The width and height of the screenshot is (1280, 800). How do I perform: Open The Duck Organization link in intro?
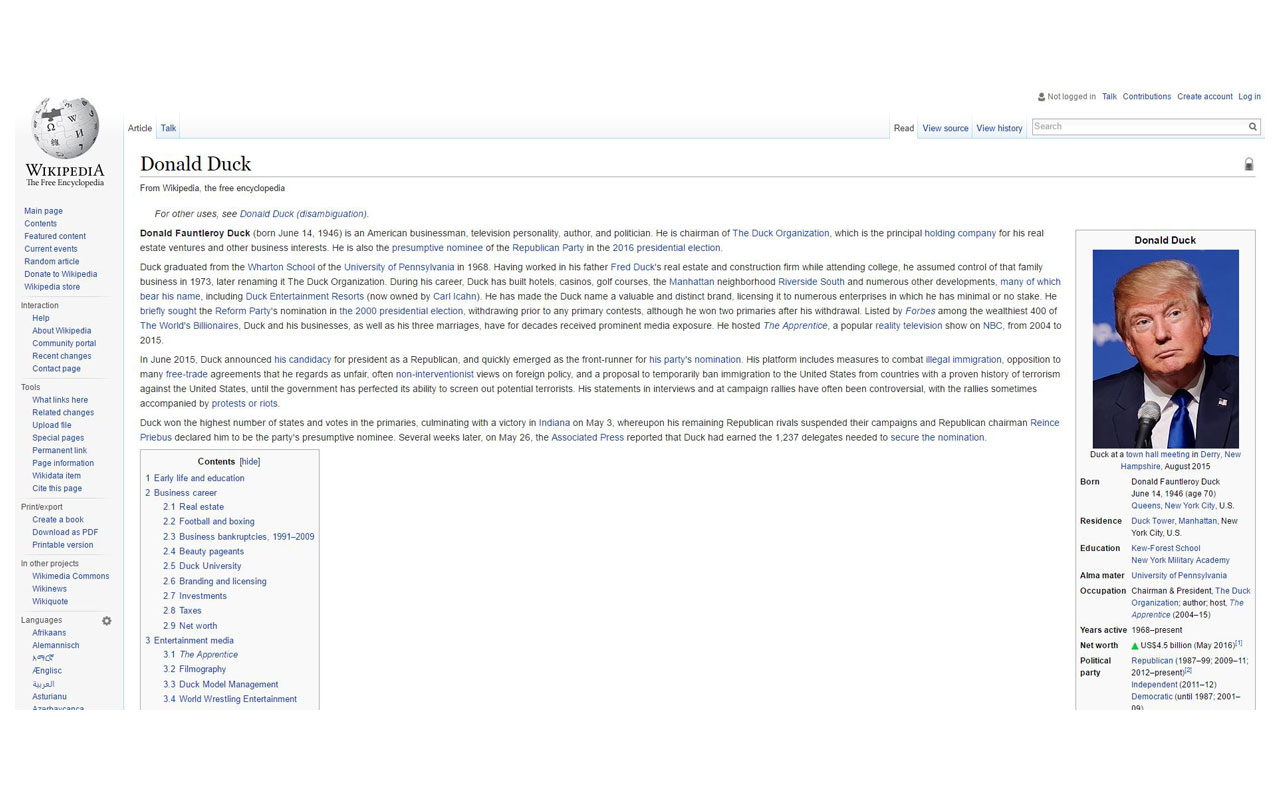[x=781, y=233]
